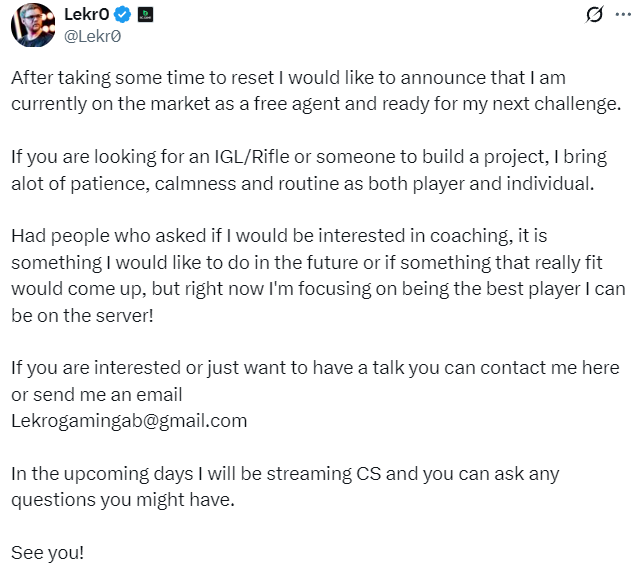Open the @Lekr0 handle link
This screenshot has width=636, height=571.
pyautogui.click(x=92, y=36)
